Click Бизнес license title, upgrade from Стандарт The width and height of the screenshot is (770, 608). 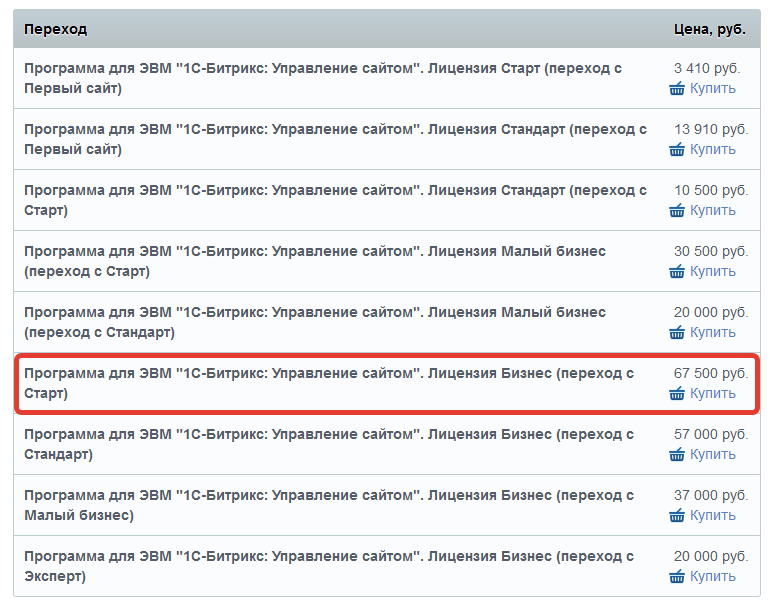point(328,444)
